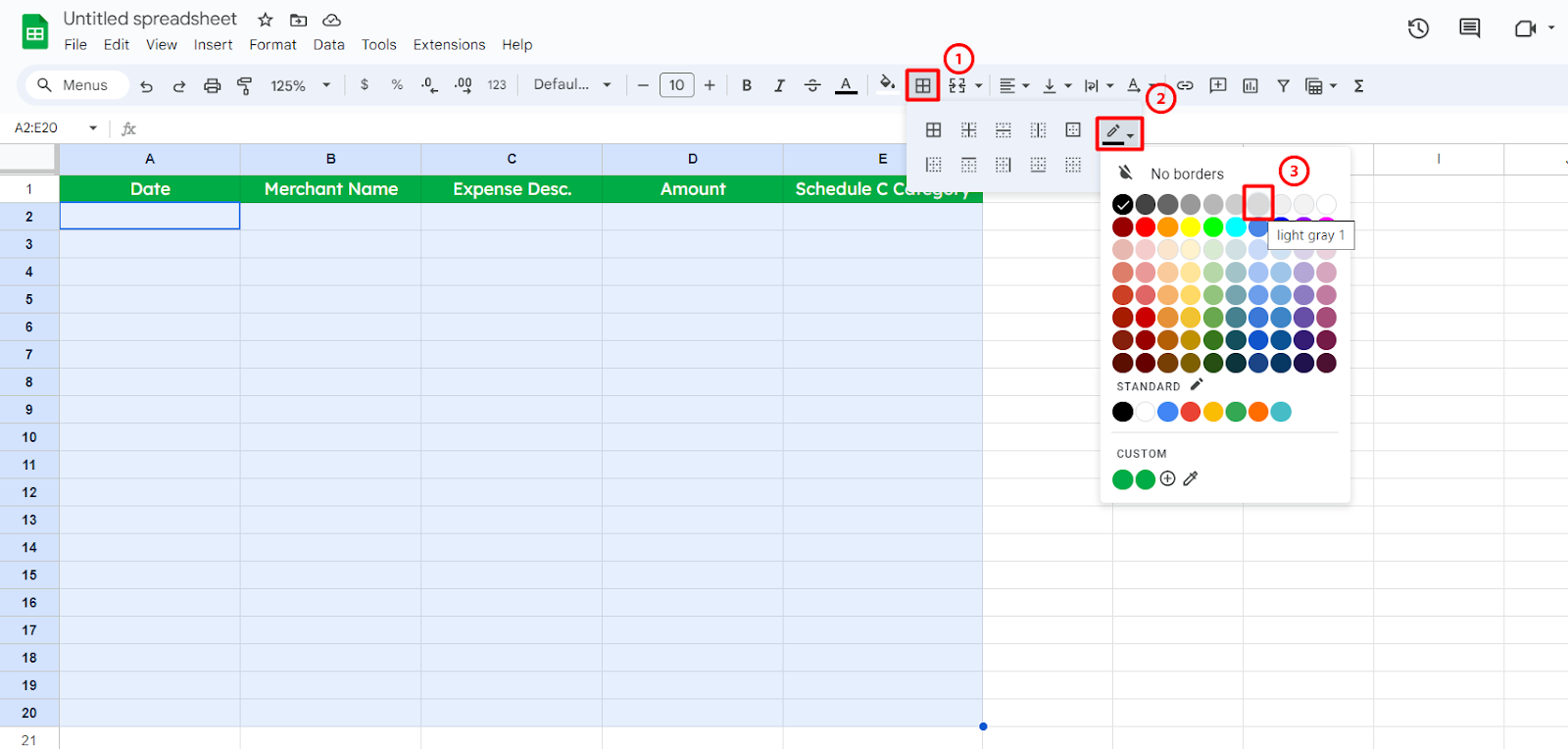This screenshot has width=1568, height=749.
Task: Open the borders toolbar button
Action: pyautogui.click(x=922, y=85)
